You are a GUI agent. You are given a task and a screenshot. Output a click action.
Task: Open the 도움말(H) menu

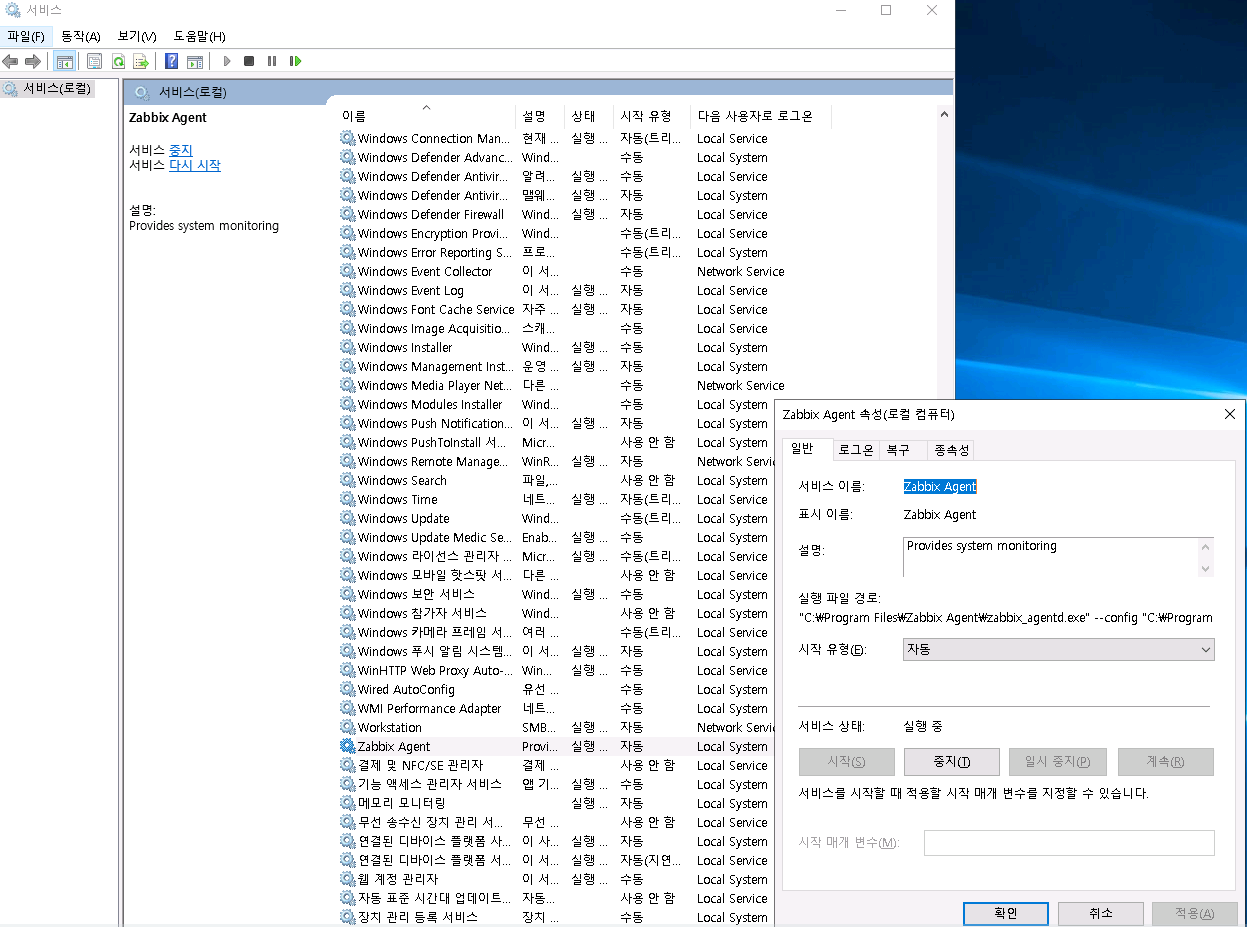click(x=199, y=36)
